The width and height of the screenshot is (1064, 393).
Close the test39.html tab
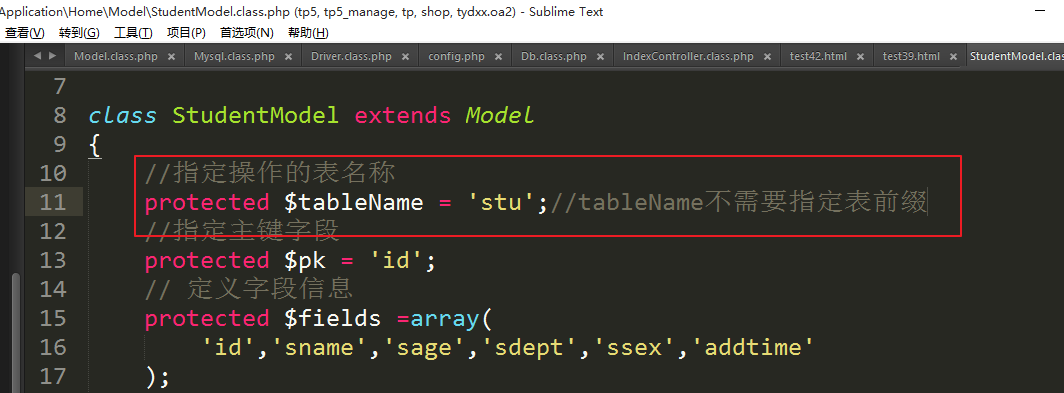pyautogui.click(x=953, y=56)
